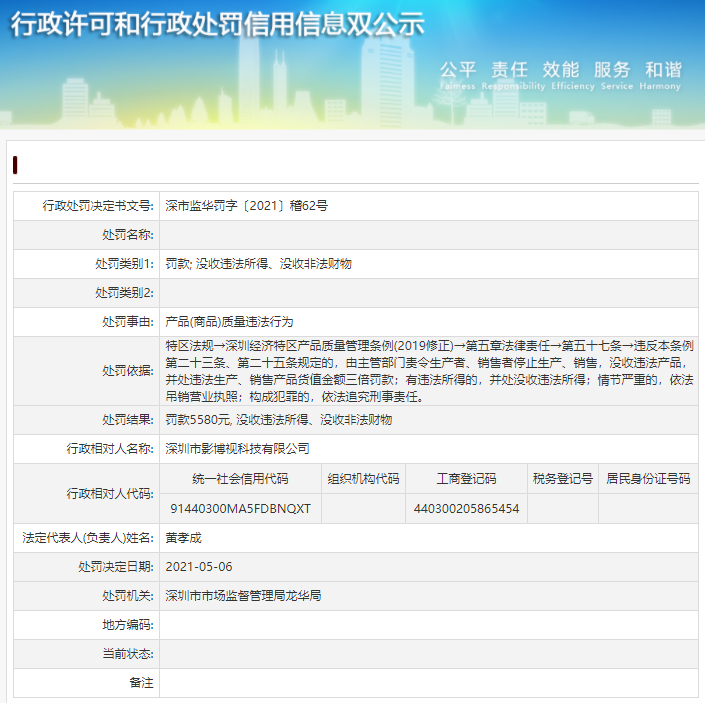Click the 产品(商品)质量违法行为 cell
The width and height of the screenshot is (705, 703).
coord(229,322)
